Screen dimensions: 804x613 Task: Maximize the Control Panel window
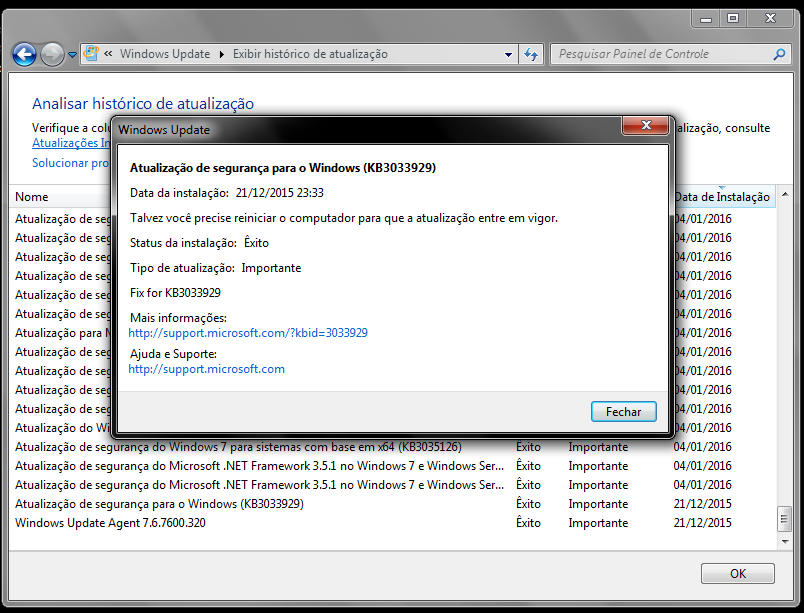pyautogui.click(x=733, y=18)
